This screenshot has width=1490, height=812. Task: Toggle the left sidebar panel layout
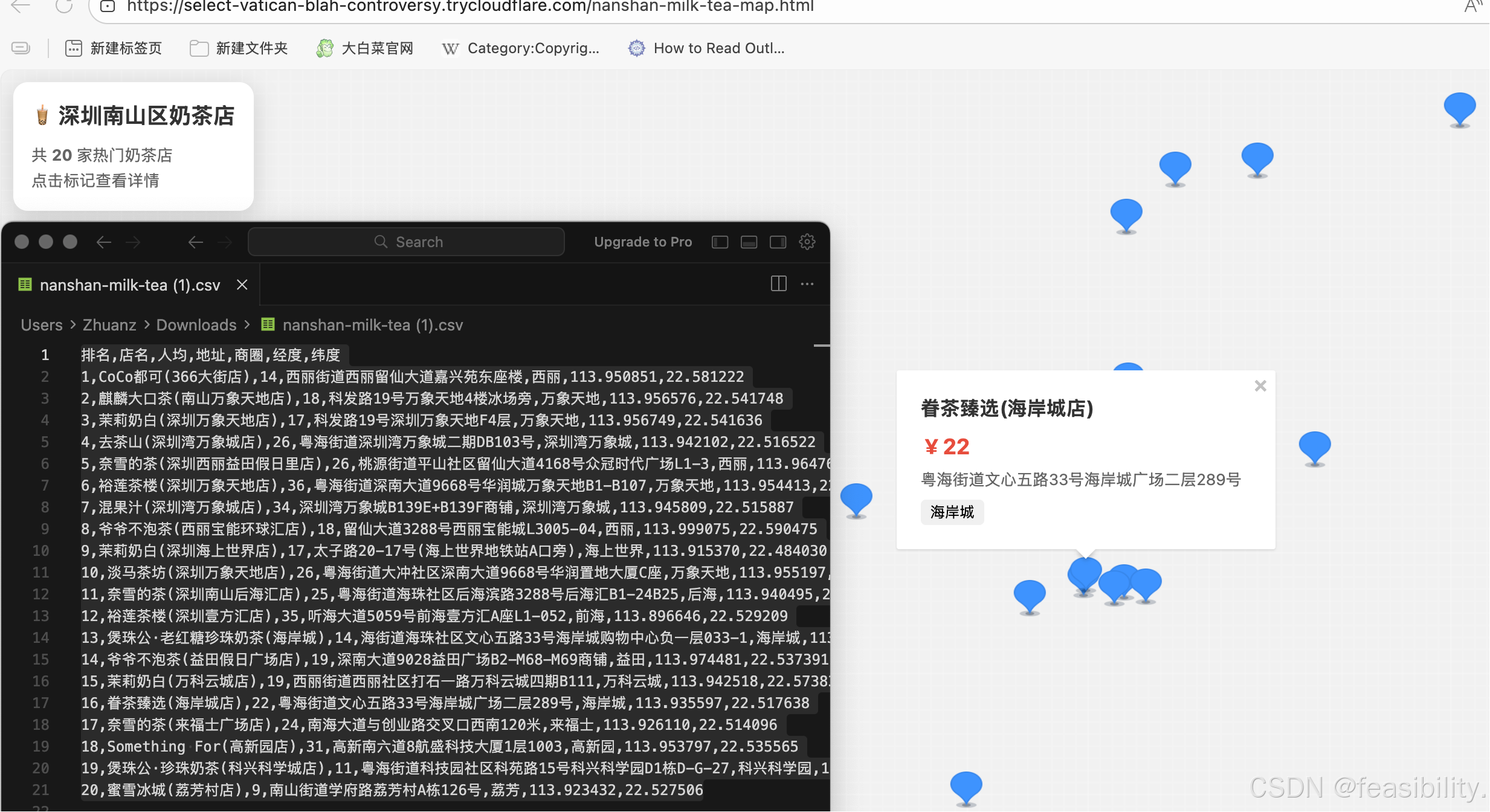720,242
